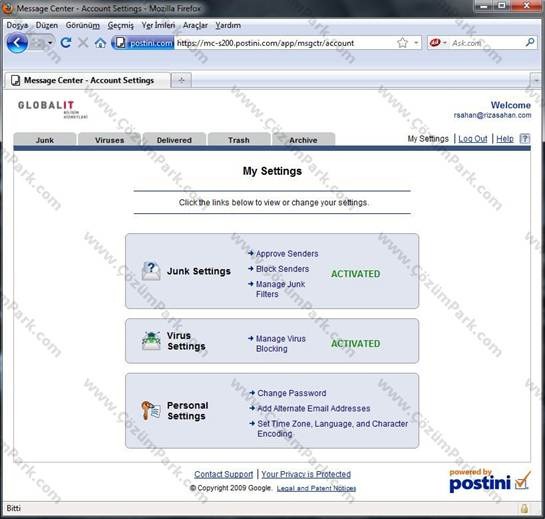Minimize the Firefox window
This screenshot has width=545, height=519.
(x=484, y=6)
